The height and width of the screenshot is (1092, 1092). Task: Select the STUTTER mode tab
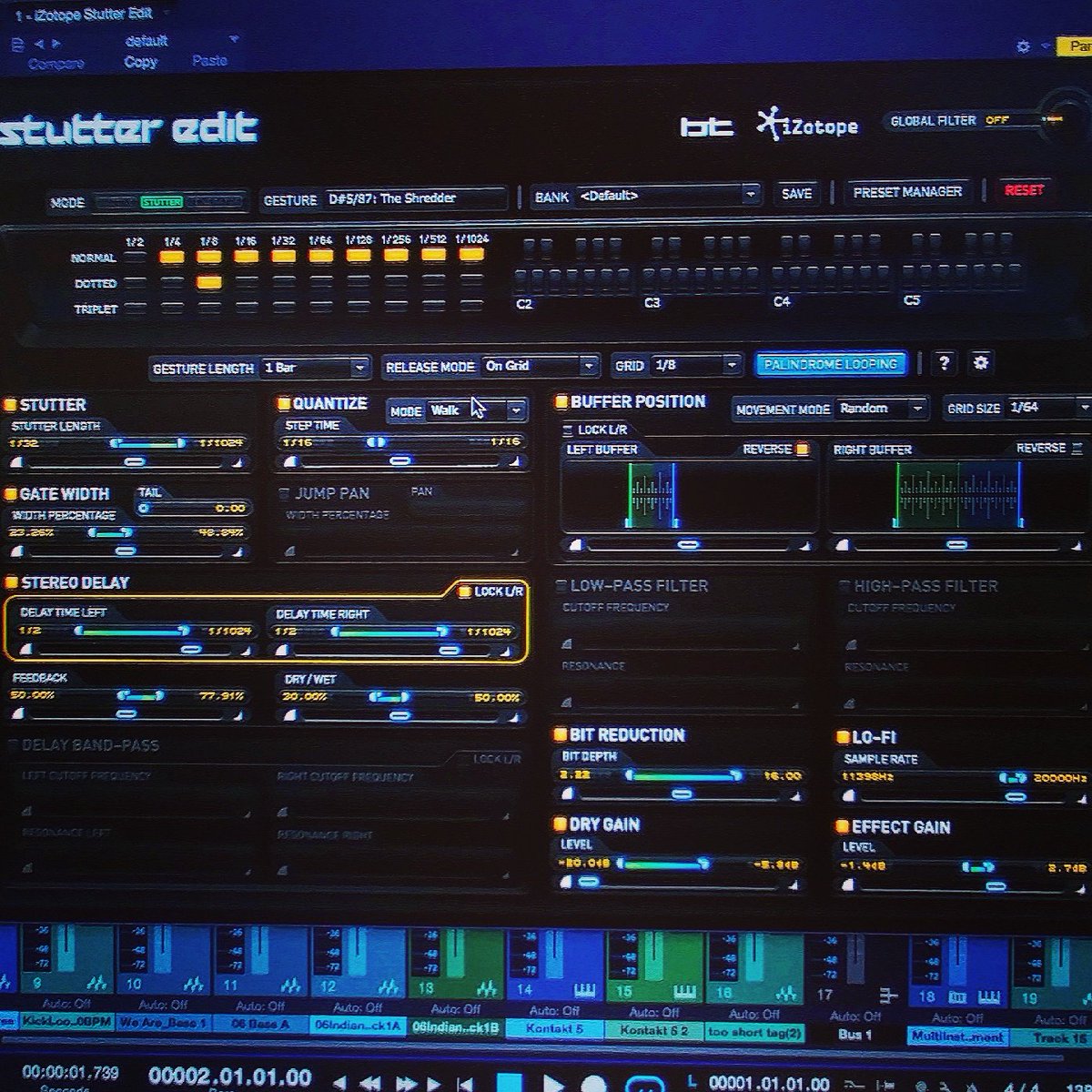pyautogui.click(x=161, y=201)
